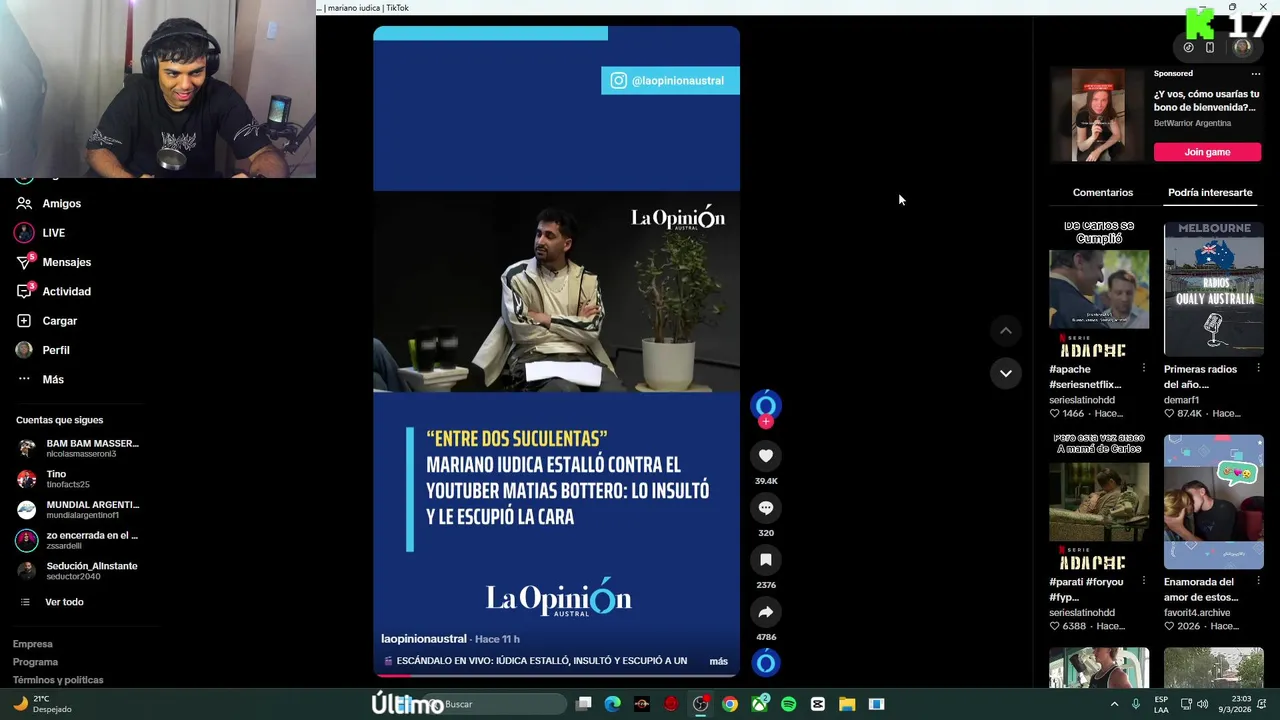Click the Términos y políticas footer link
This screenshot has width=1280, height=720.
[58, 680]
